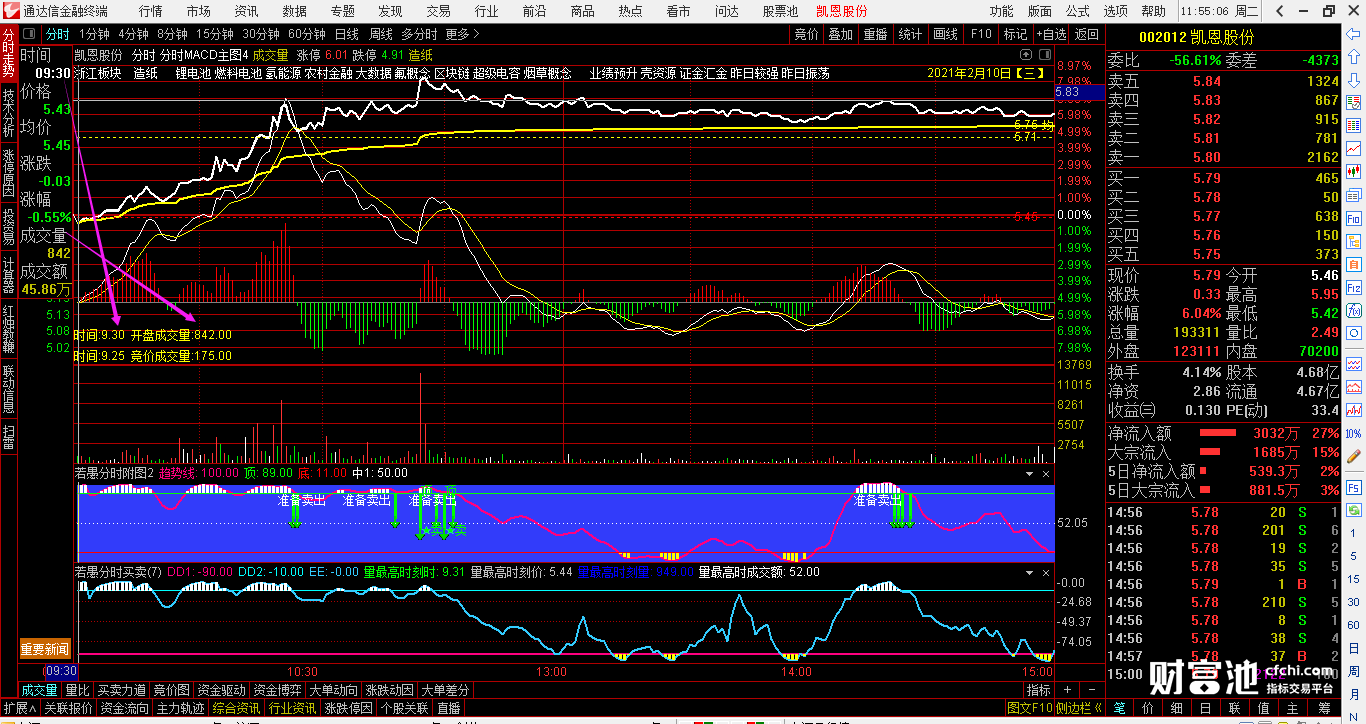Viewport: 1366px width, 724px height.
Task: Click the 图文F10 link
Action: 1029,708
